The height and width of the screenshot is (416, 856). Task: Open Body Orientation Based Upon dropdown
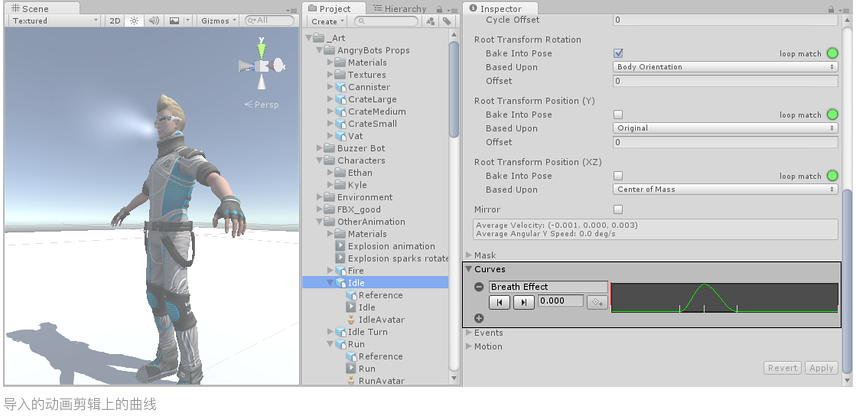tap(725, 67)
